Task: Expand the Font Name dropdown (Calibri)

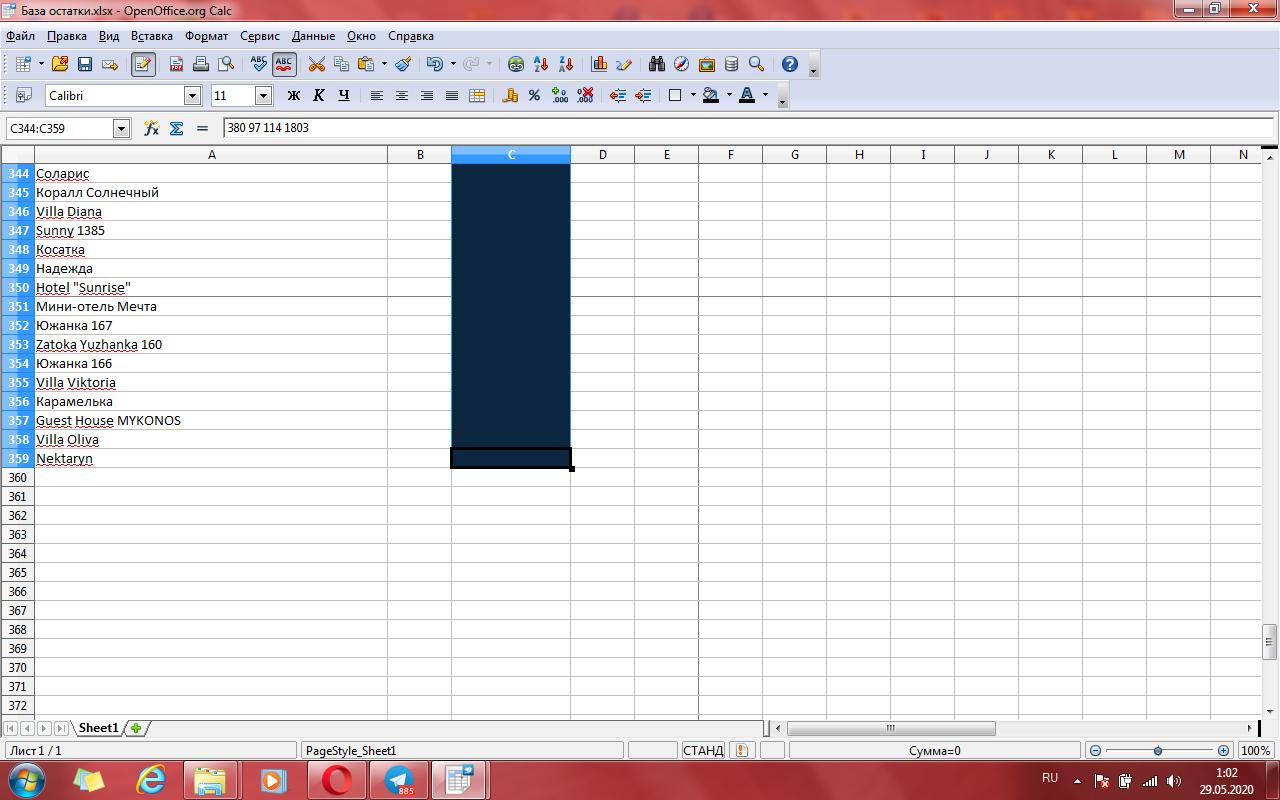Action: [193, 95]
